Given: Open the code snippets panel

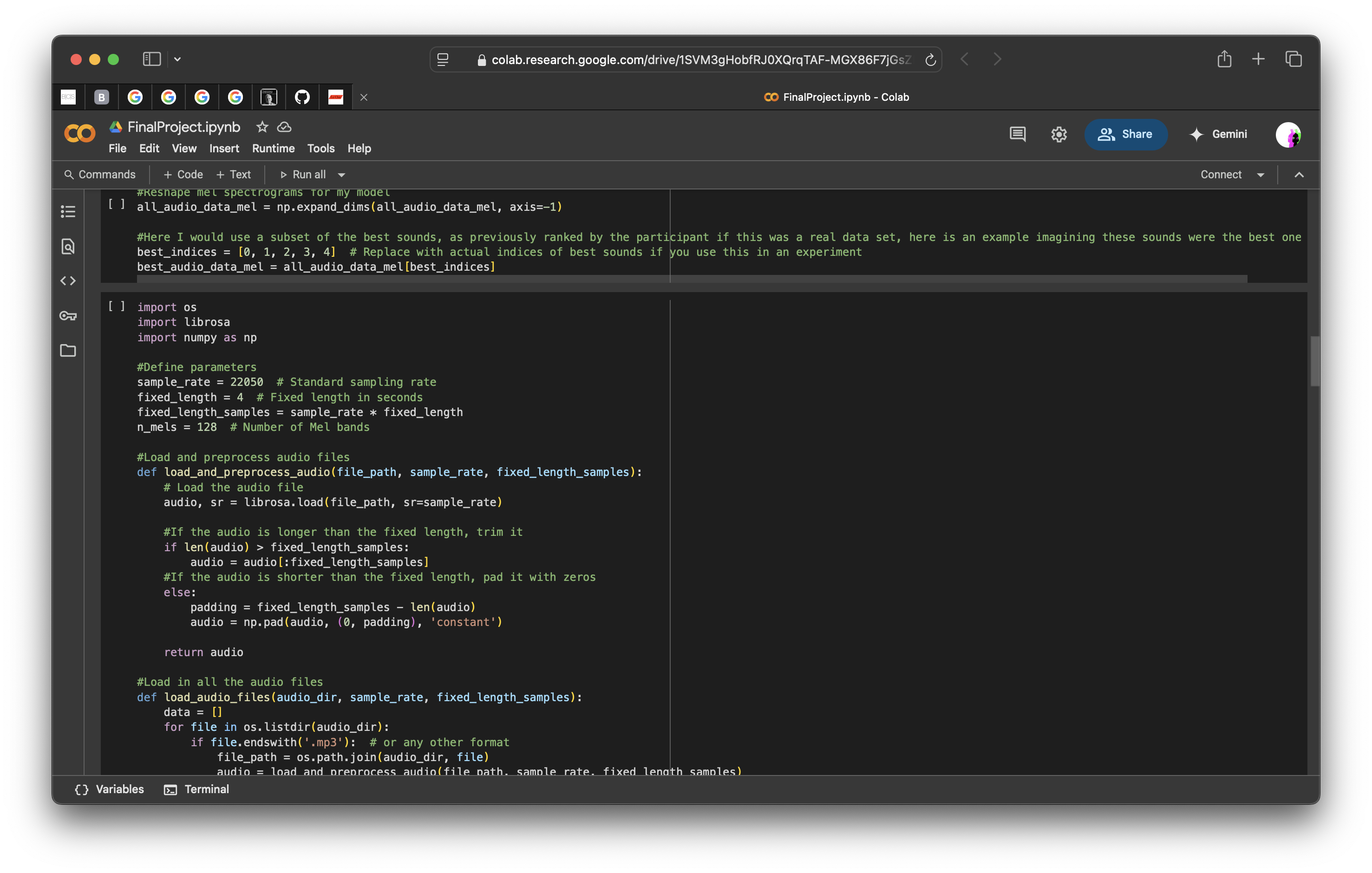Looking at the screenshot, I should point(68,281).
